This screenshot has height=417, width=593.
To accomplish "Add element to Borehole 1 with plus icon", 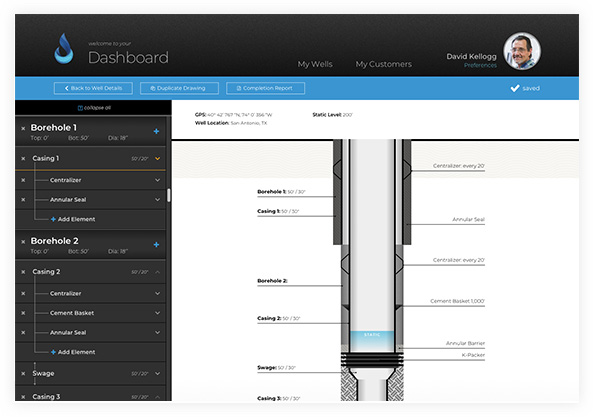I will coord(156,131).
